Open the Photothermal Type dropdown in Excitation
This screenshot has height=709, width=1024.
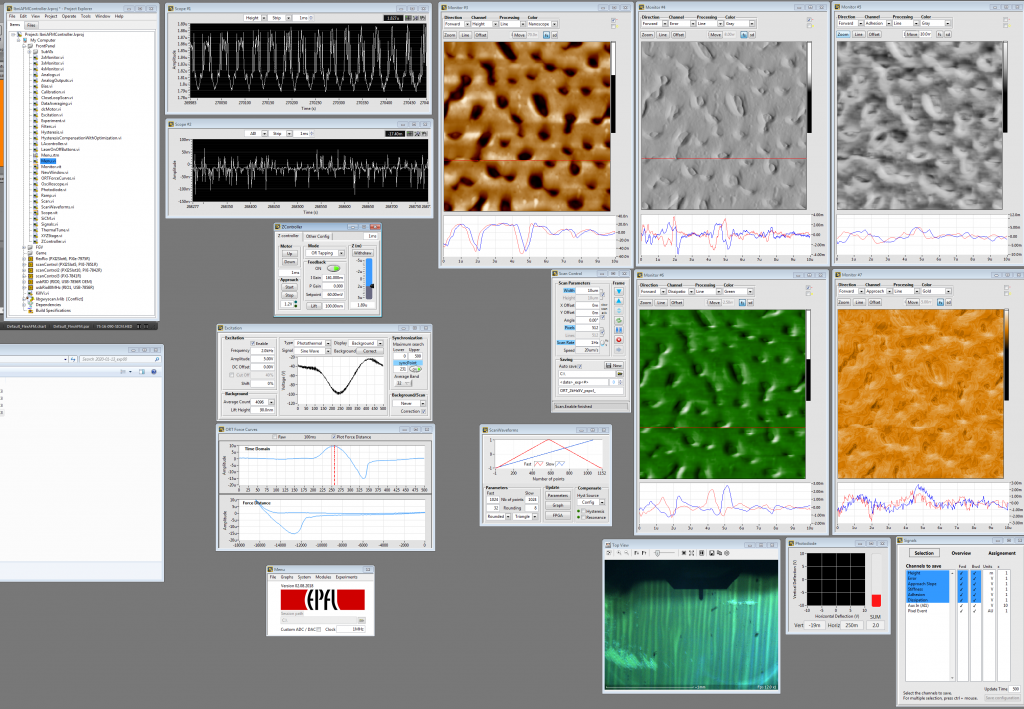tap(327, 343)
